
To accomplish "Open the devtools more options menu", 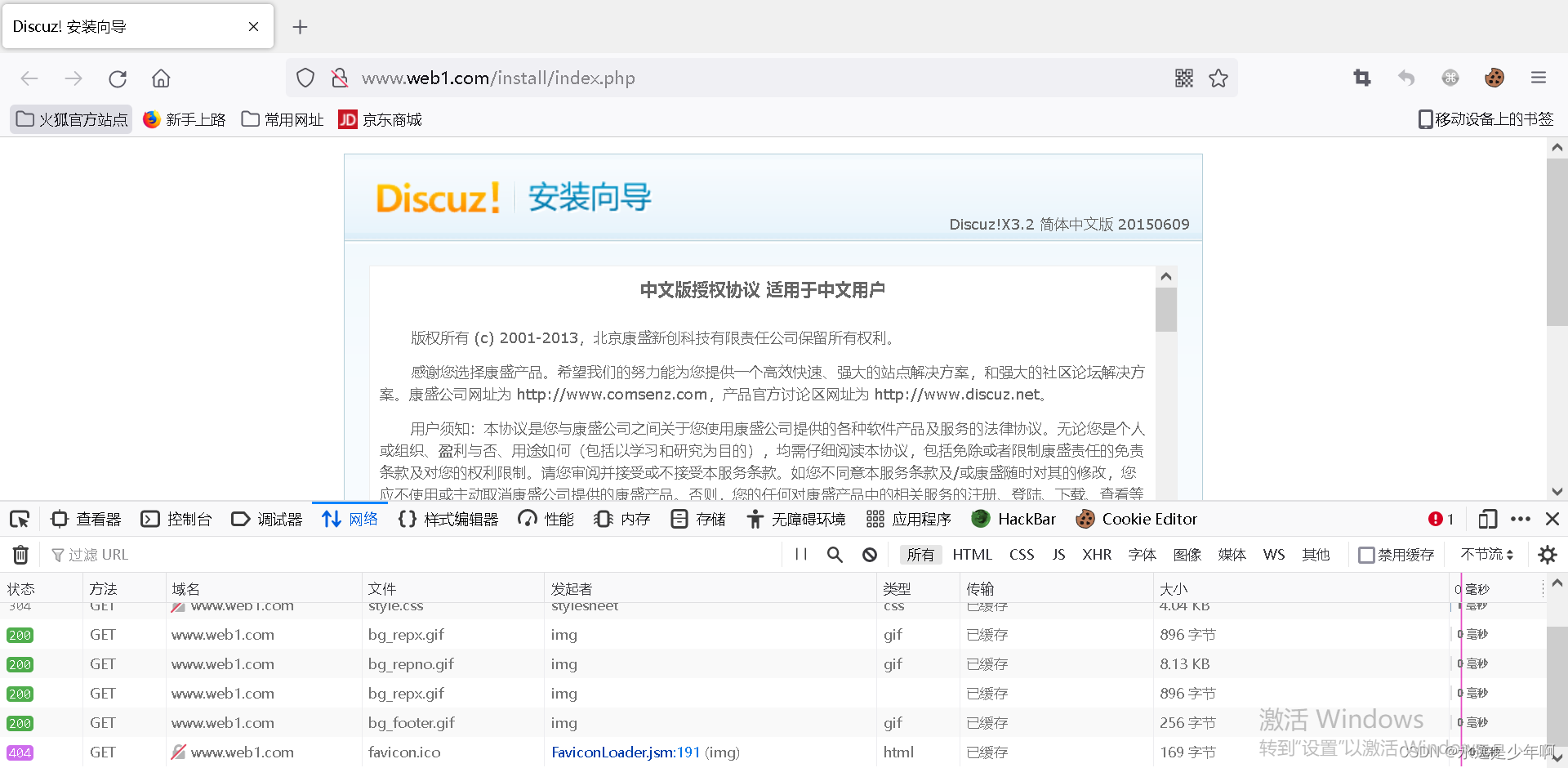I will click(1521, 519).
